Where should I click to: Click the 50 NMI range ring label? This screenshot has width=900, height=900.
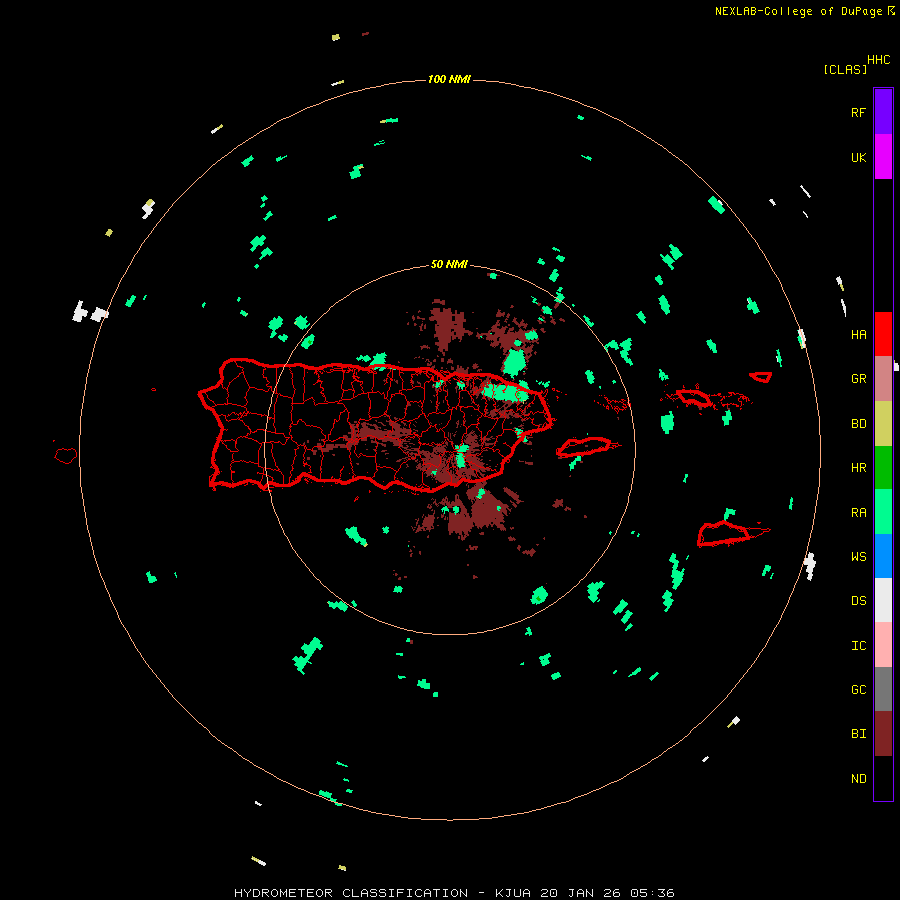click(x=449, y=265)
